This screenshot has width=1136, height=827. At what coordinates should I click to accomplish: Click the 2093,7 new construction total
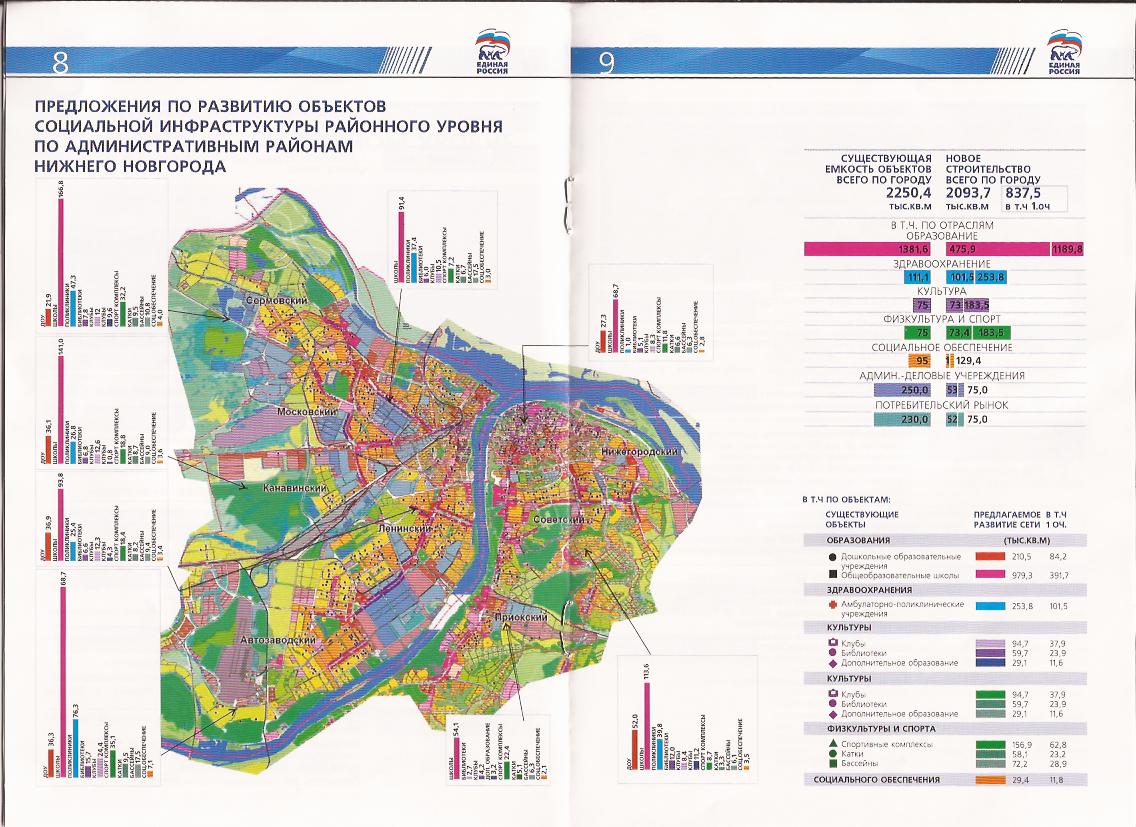tap(969, 194)
